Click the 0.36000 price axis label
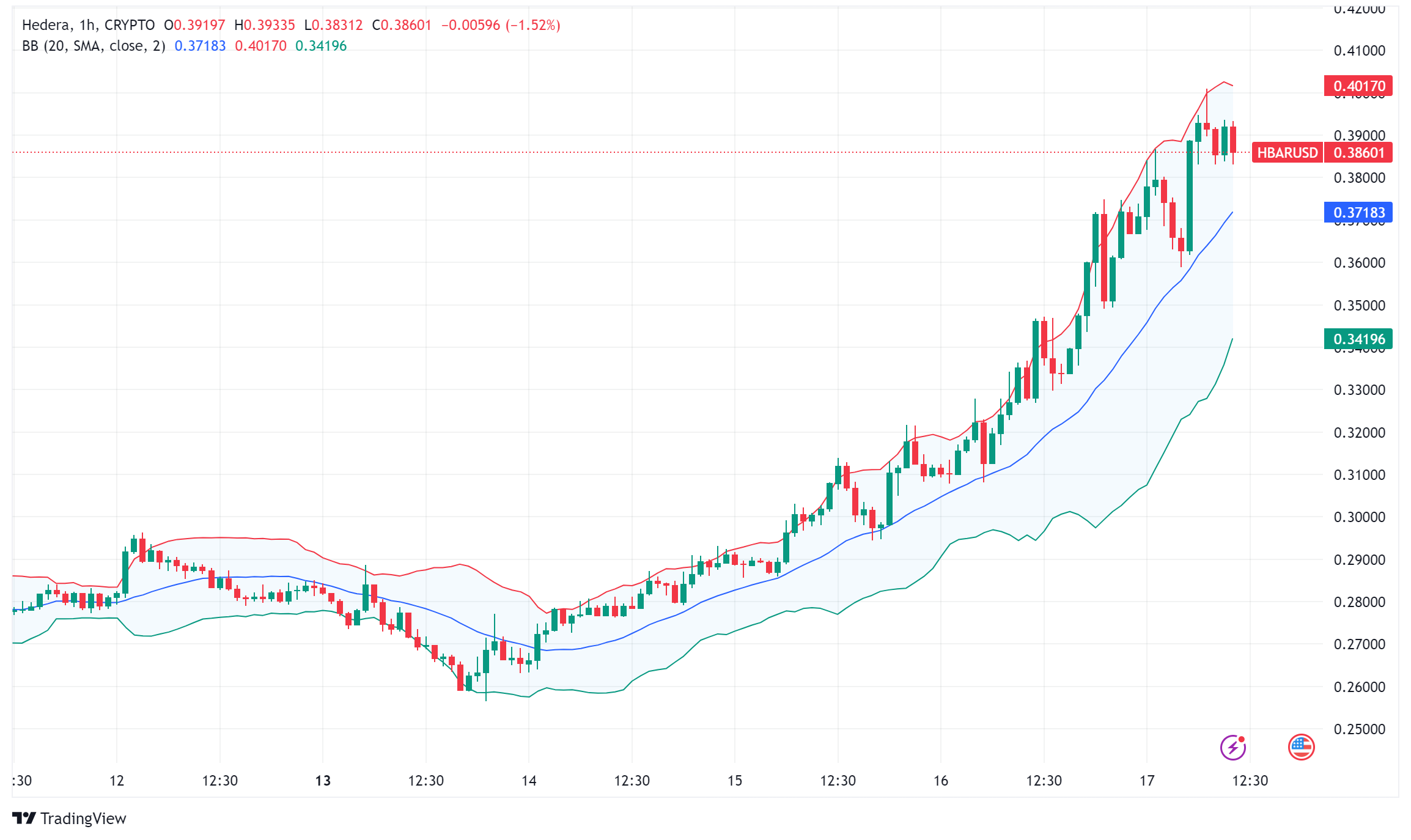This screenshot has height=840, width=1411. coord(1360,263)
